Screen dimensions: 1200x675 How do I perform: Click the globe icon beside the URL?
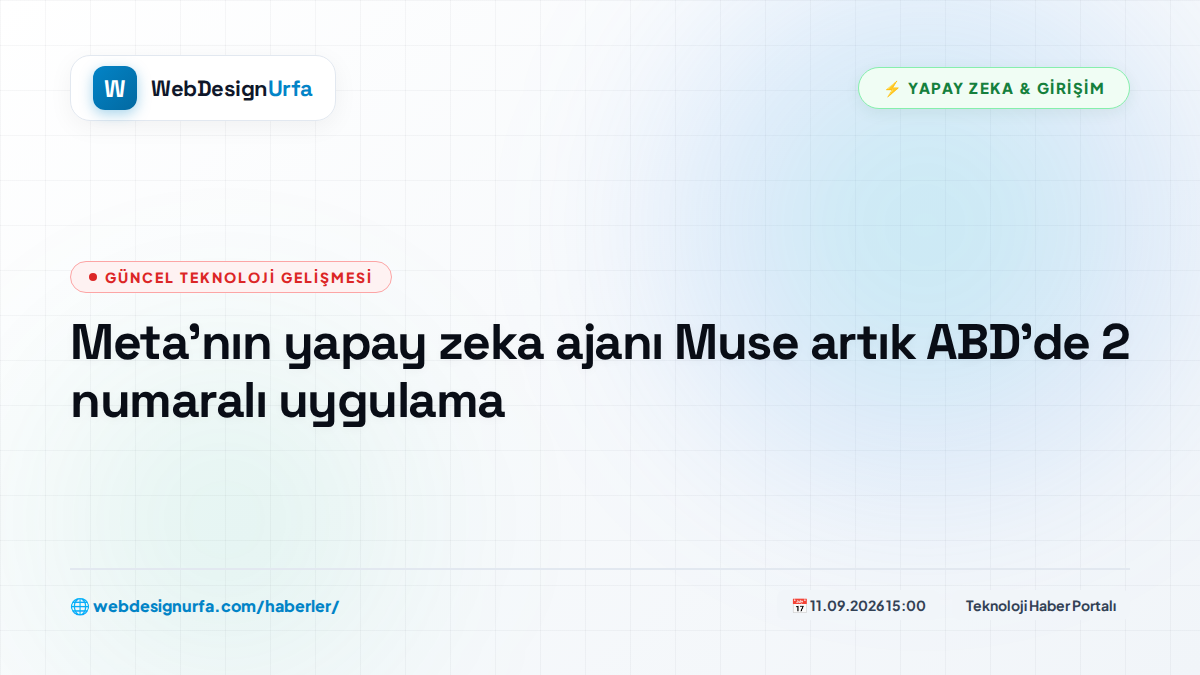click(x=79, y=606)
